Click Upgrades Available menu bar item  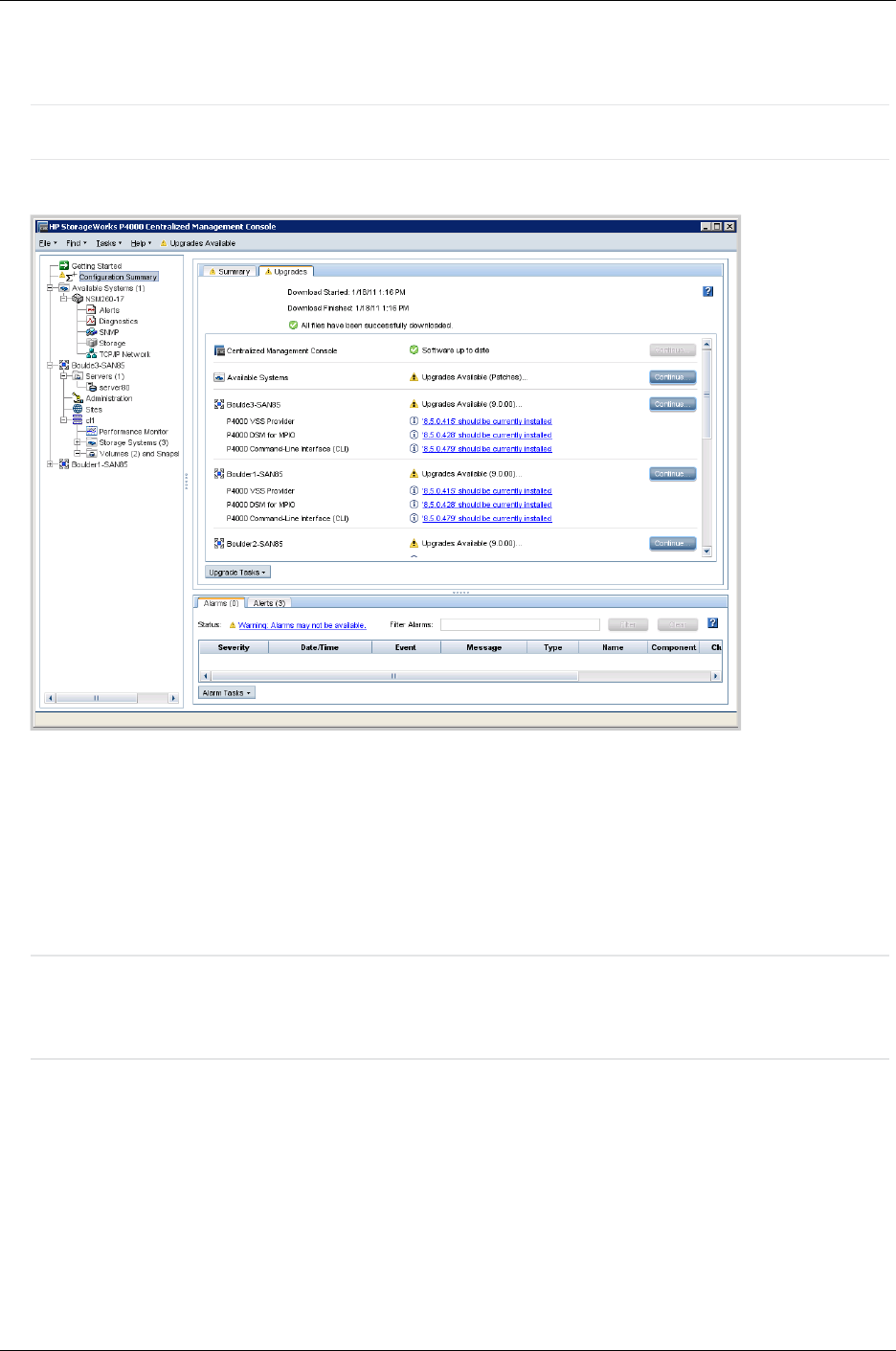(x=198, y=243)
